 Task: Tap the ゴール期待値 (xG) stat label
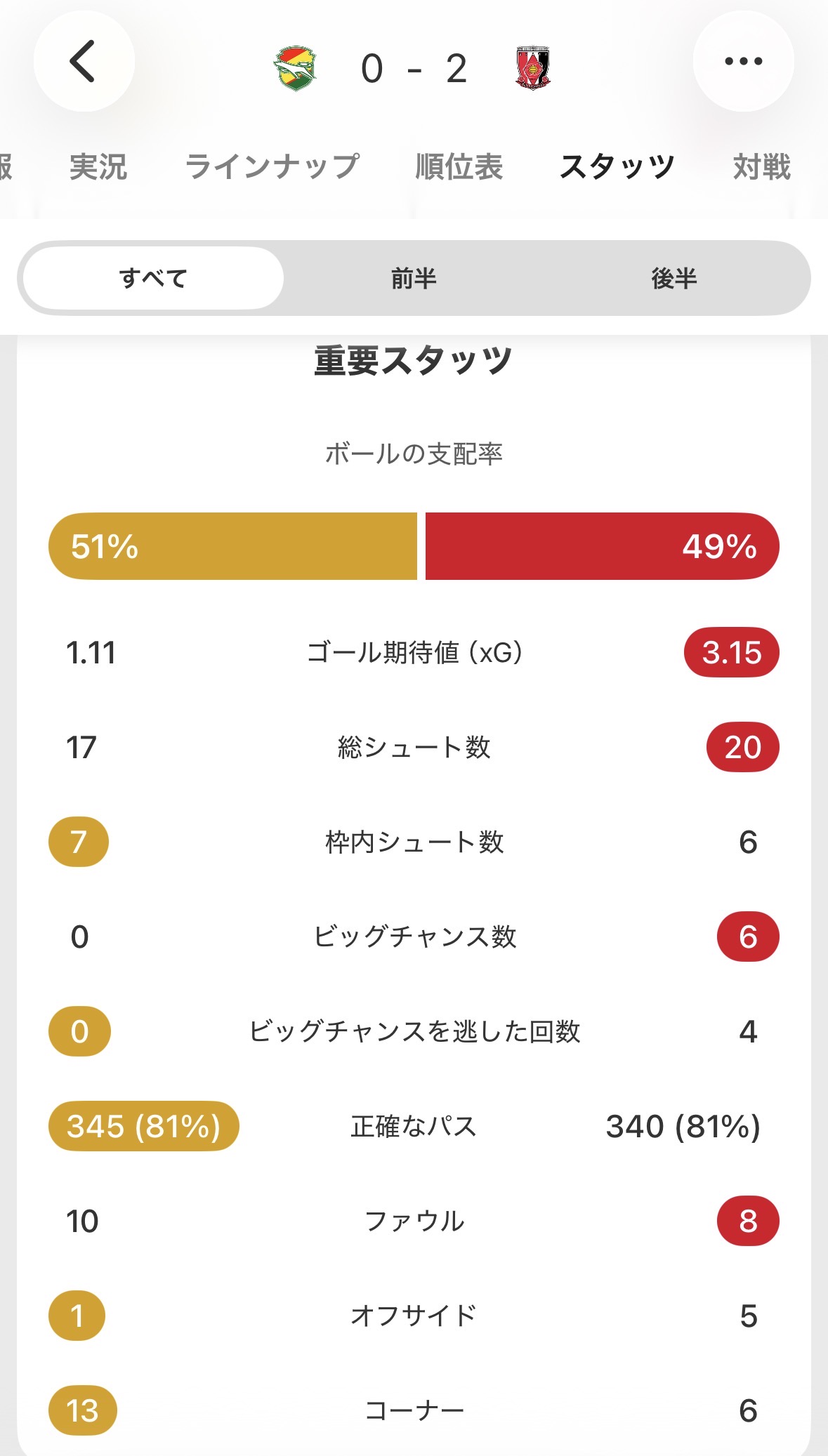click(414, 653)
